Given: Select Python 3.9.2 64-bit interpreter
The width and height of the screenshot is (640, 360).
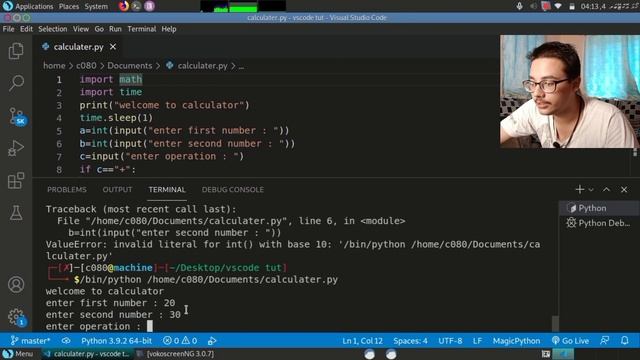Looking at the screenshot, I should tap(116, 341).
